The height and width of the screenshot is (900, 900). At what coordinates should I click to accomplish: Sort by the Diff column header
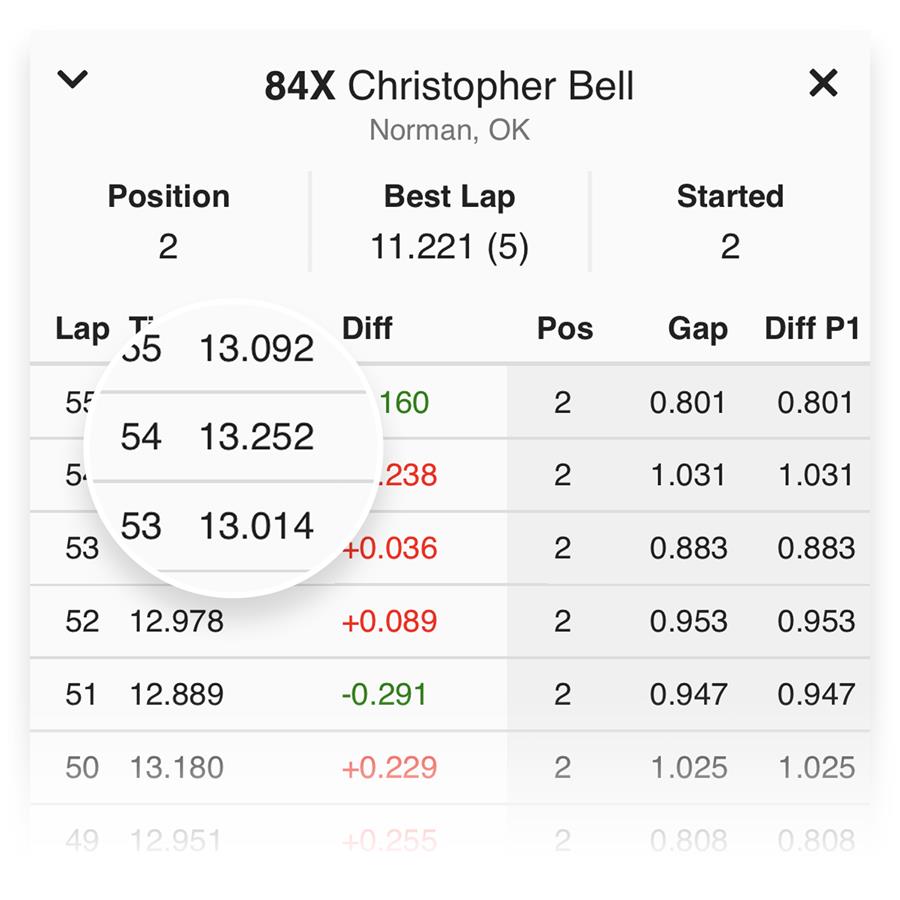coord(367,328)
